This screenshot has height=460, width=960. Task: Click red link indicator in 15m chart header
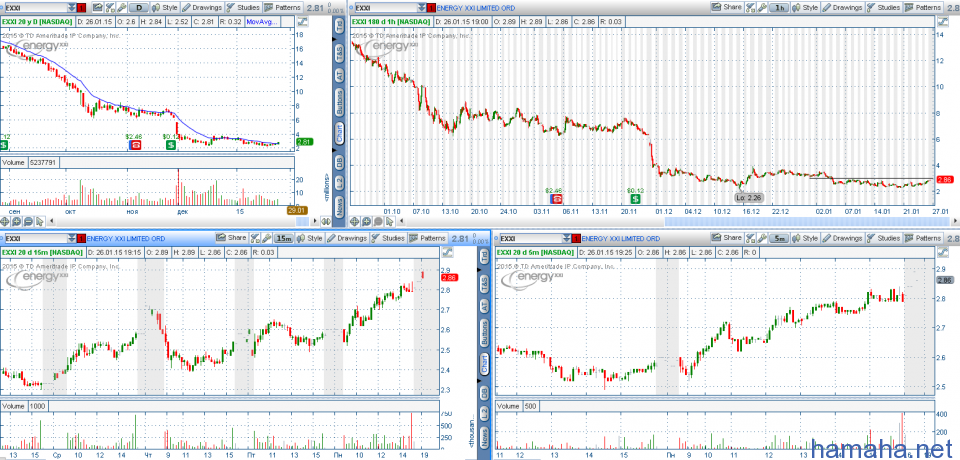81,238
